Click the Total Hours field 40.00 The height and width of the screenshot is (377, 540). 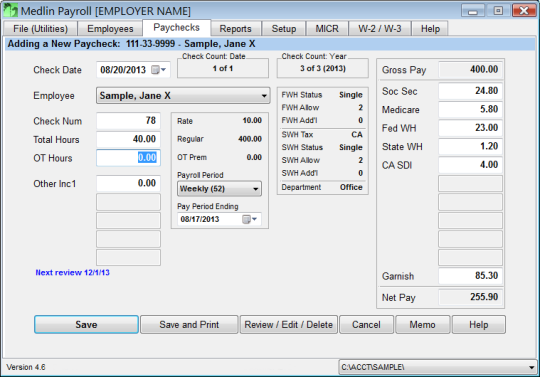click(x=128, y=139)
